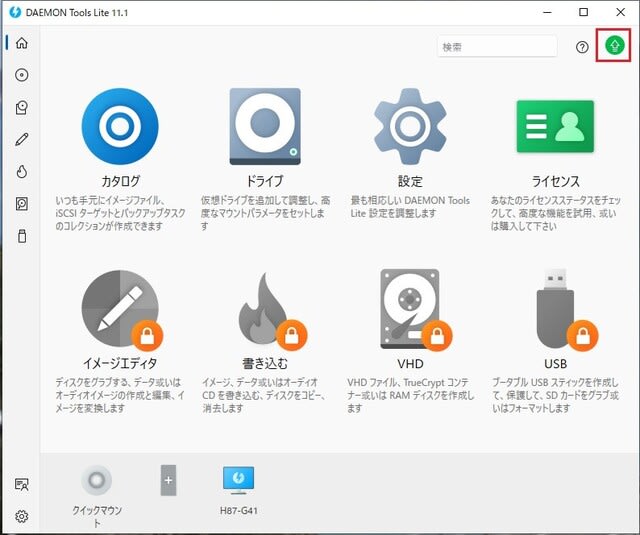Screen dimensions: 640x535
Task: Select the pencil Image Editor sidebar icon
Action: click(x=22, y=140)
